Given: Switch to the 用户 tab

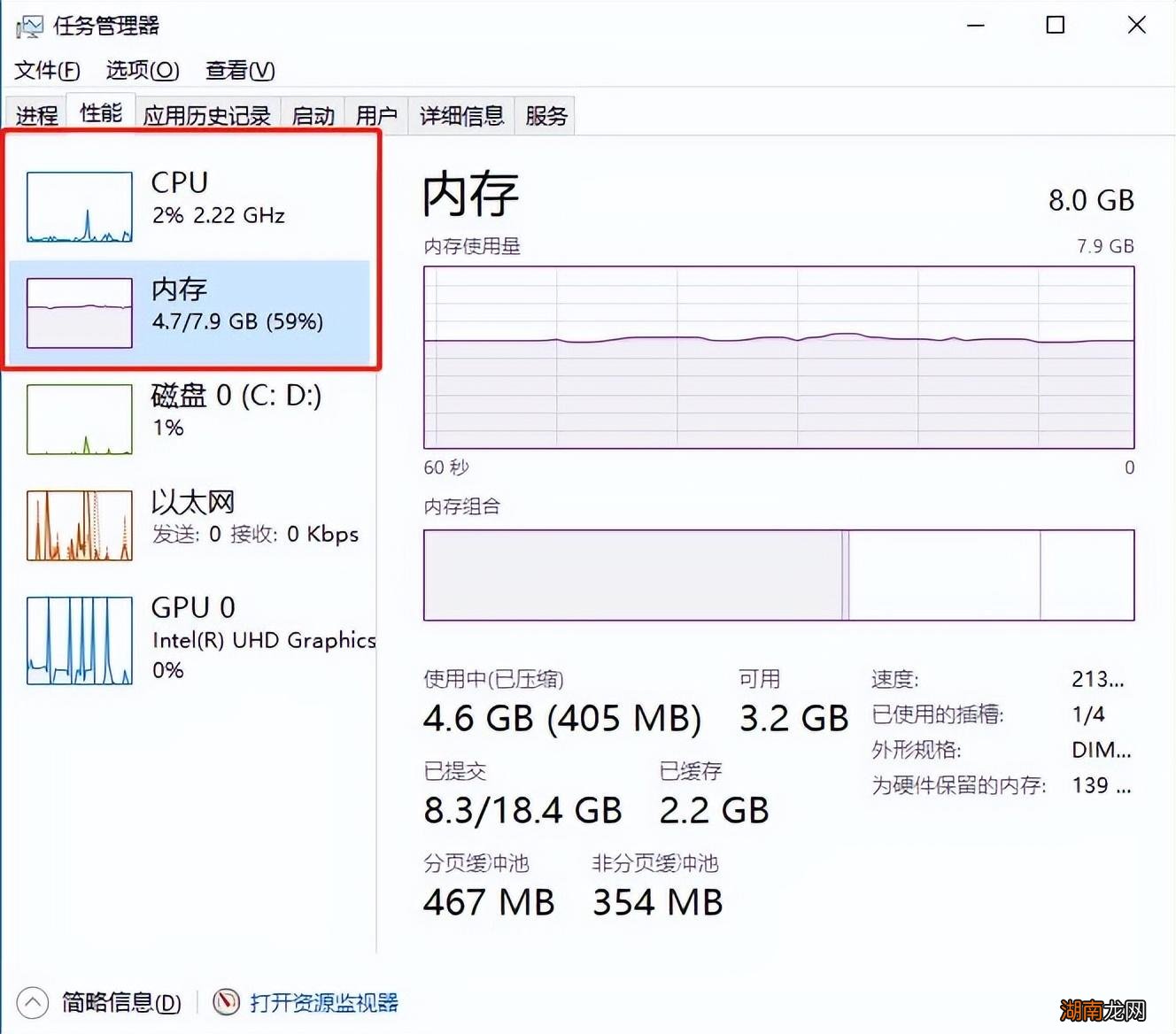Looking at the screenshot, I should (376, 116).
